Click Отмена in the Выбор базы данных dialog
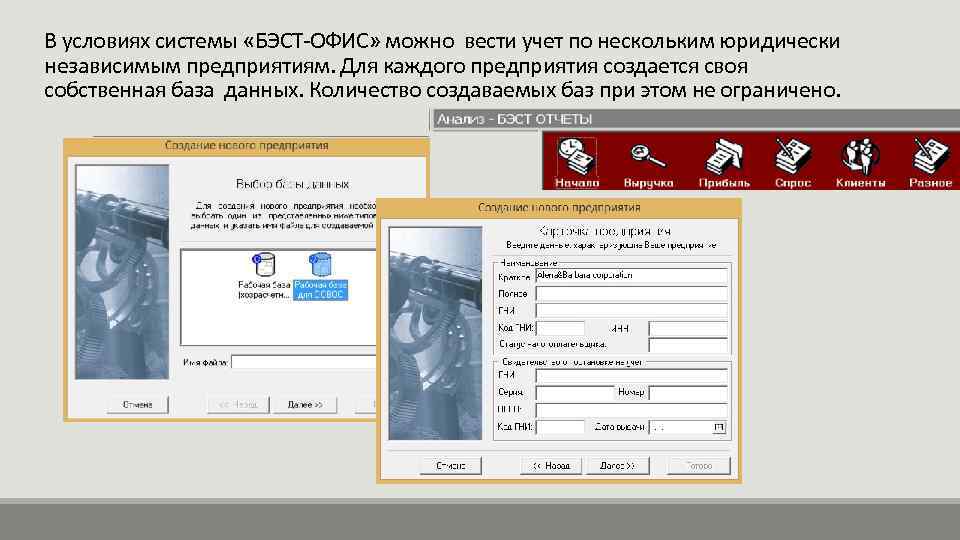 tap(137, 405)
